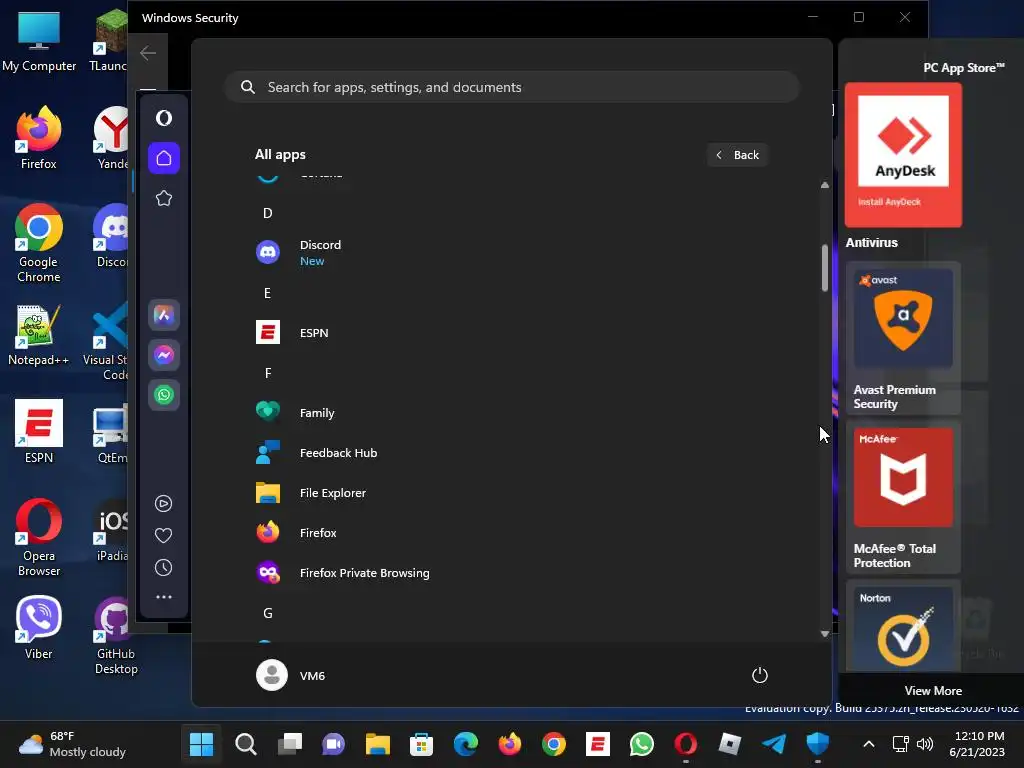Open WhatsApp in the Opera sidebar
Screen dimensions: 1024x768
point(164,394)
